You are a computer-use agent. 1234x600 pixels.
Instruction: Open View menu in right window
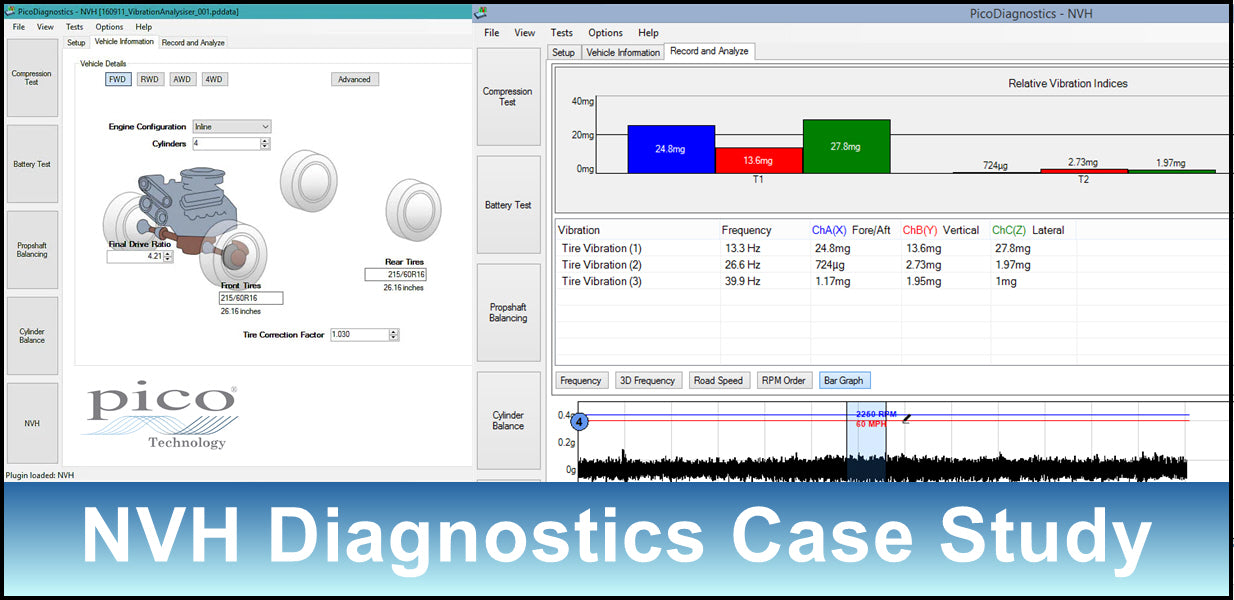click(x=525, y=33)
